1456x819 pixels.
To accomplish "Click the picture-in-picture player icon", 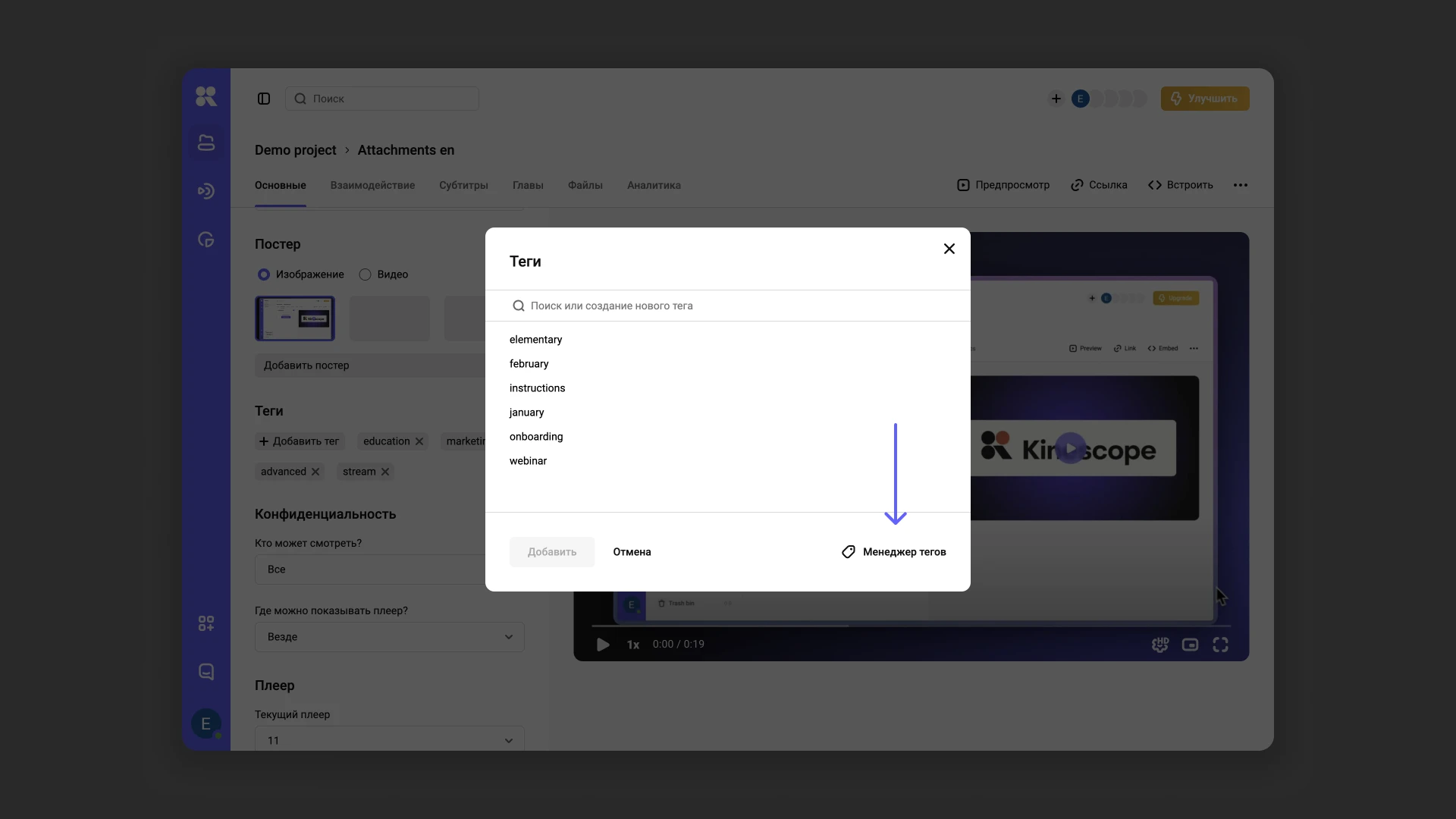I will [x=1190, y=645].
